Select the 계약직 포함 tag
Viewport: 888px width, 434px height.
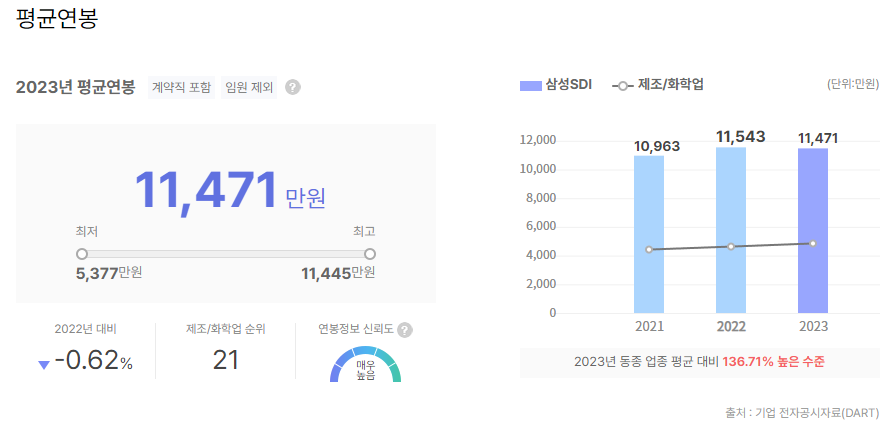click(182, 88)
